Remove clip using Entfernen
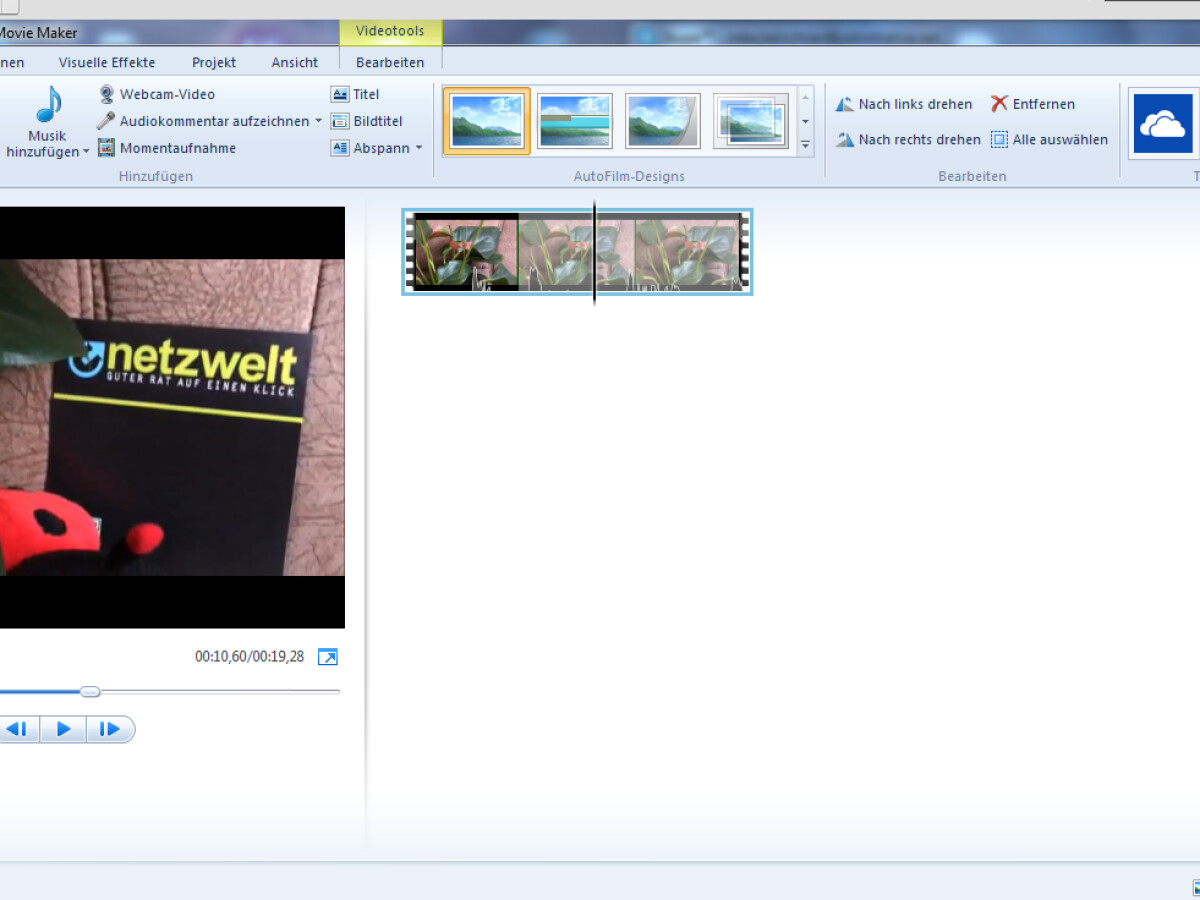This screenshot has width=1200, height=900. click(1043, 104)
